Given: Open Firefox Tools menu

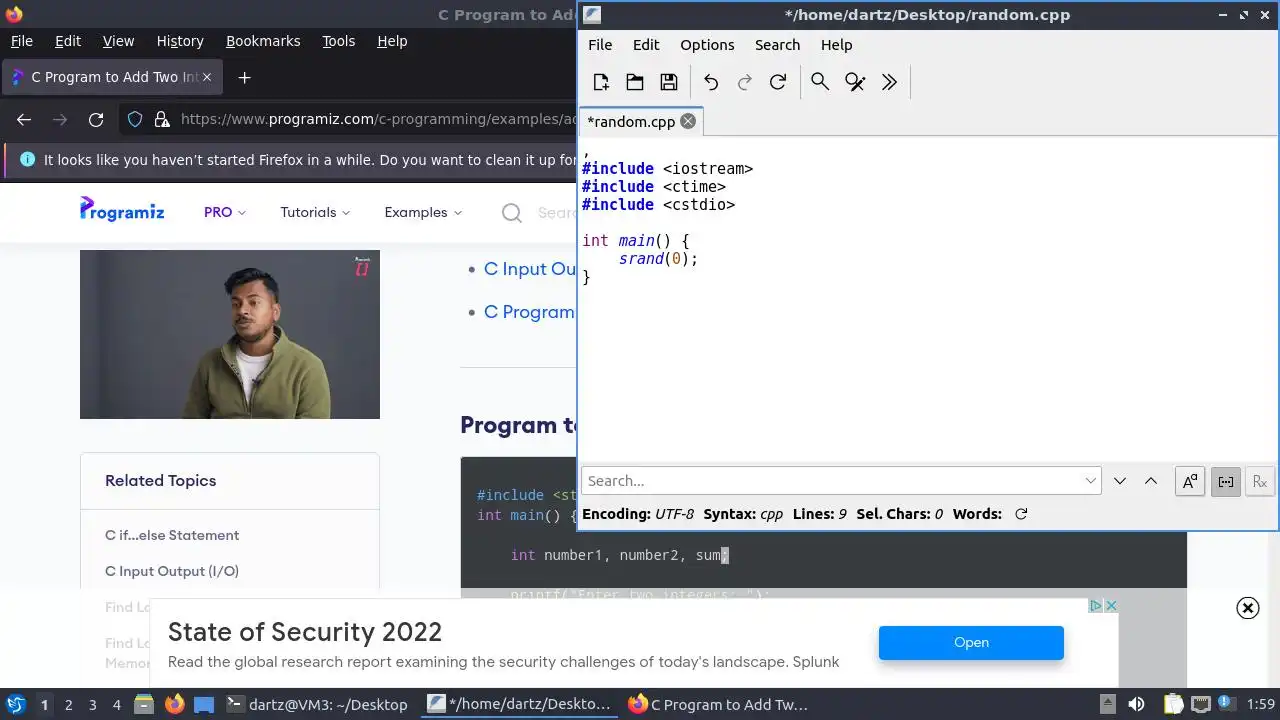Looking at the screenshot, I should 338,41.
